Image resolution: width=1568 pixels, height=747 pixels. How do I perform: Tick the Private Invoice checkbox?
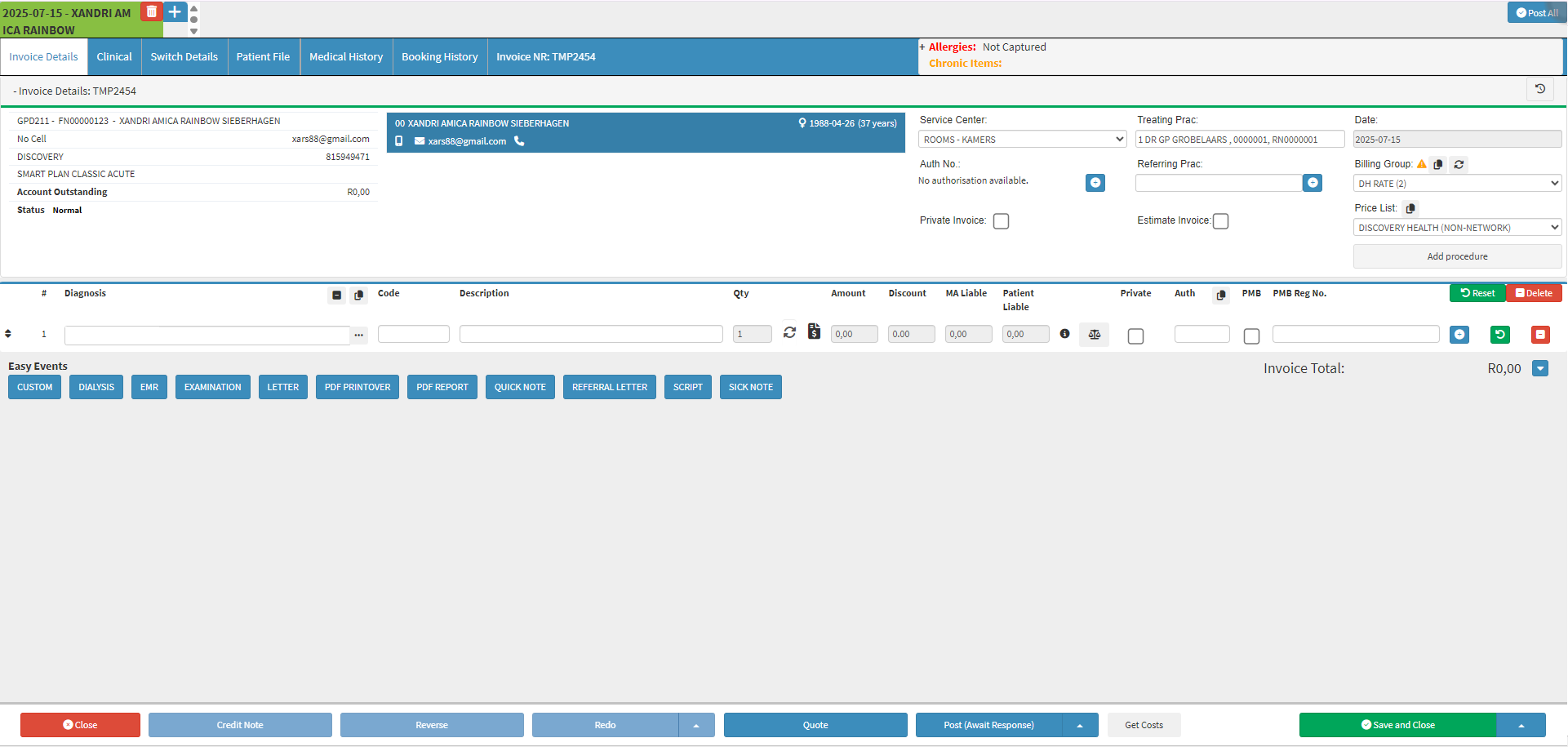1001,221
